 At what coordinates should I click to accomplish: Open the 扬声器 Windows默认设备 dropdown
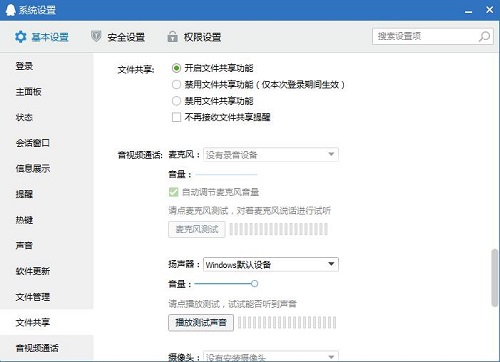(271, 265)
